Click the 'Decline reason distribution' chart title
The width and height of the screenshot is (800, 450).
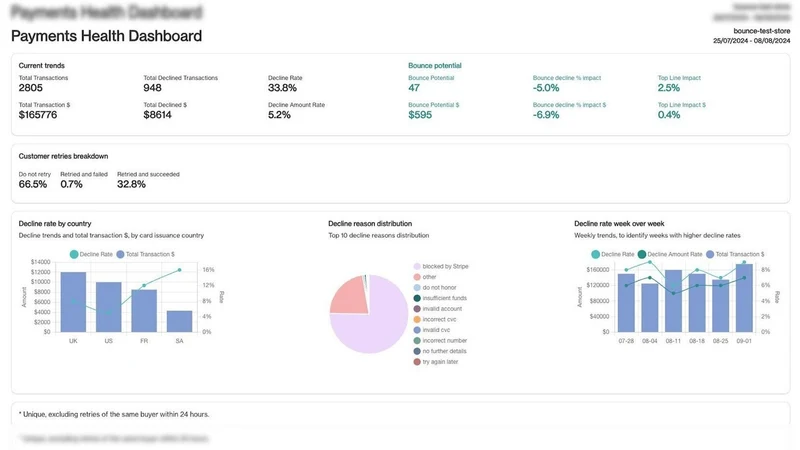tap(370, 223)
